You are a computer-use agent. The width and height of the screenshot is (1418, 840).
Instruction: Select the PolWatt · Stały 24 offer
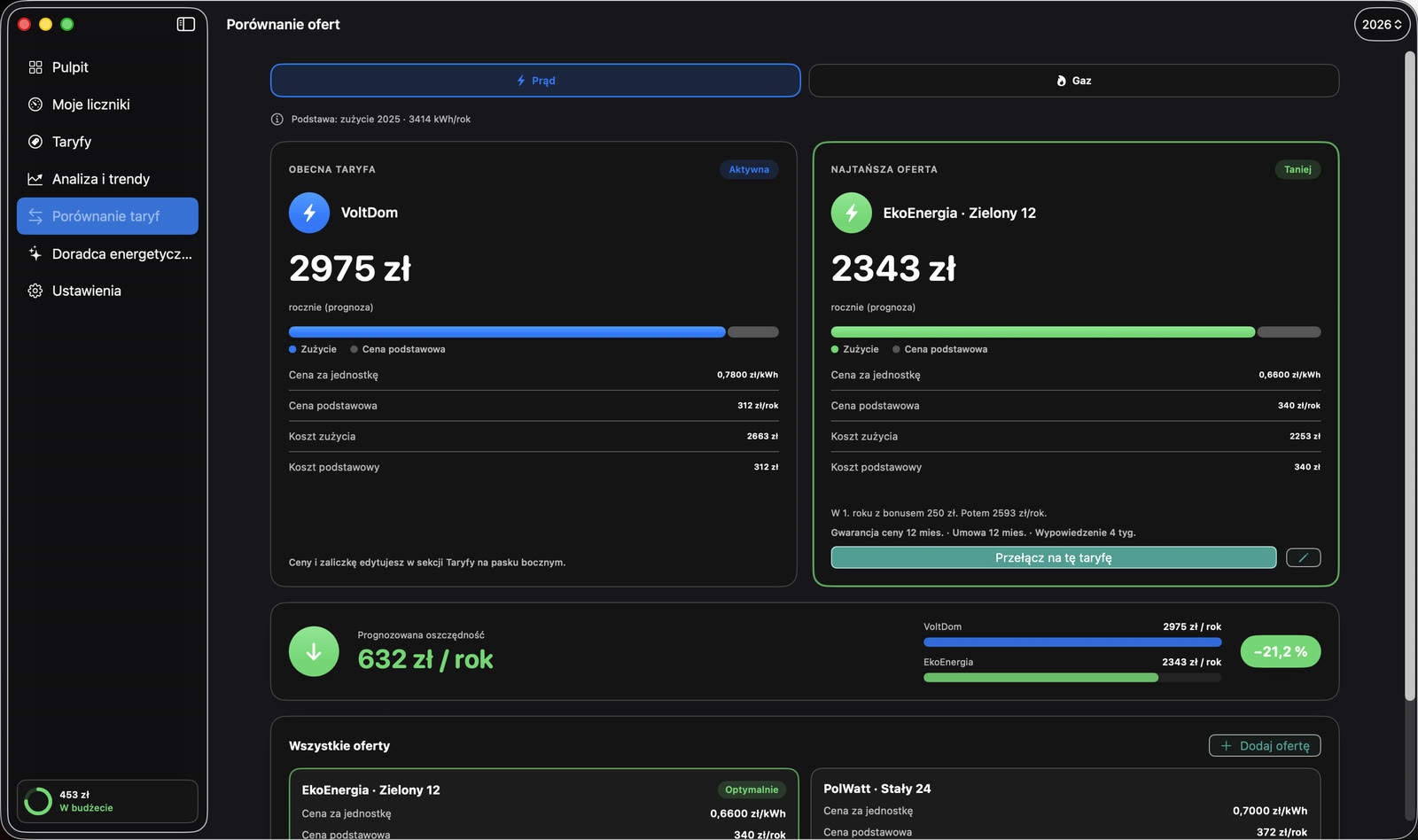(1065, 805)
